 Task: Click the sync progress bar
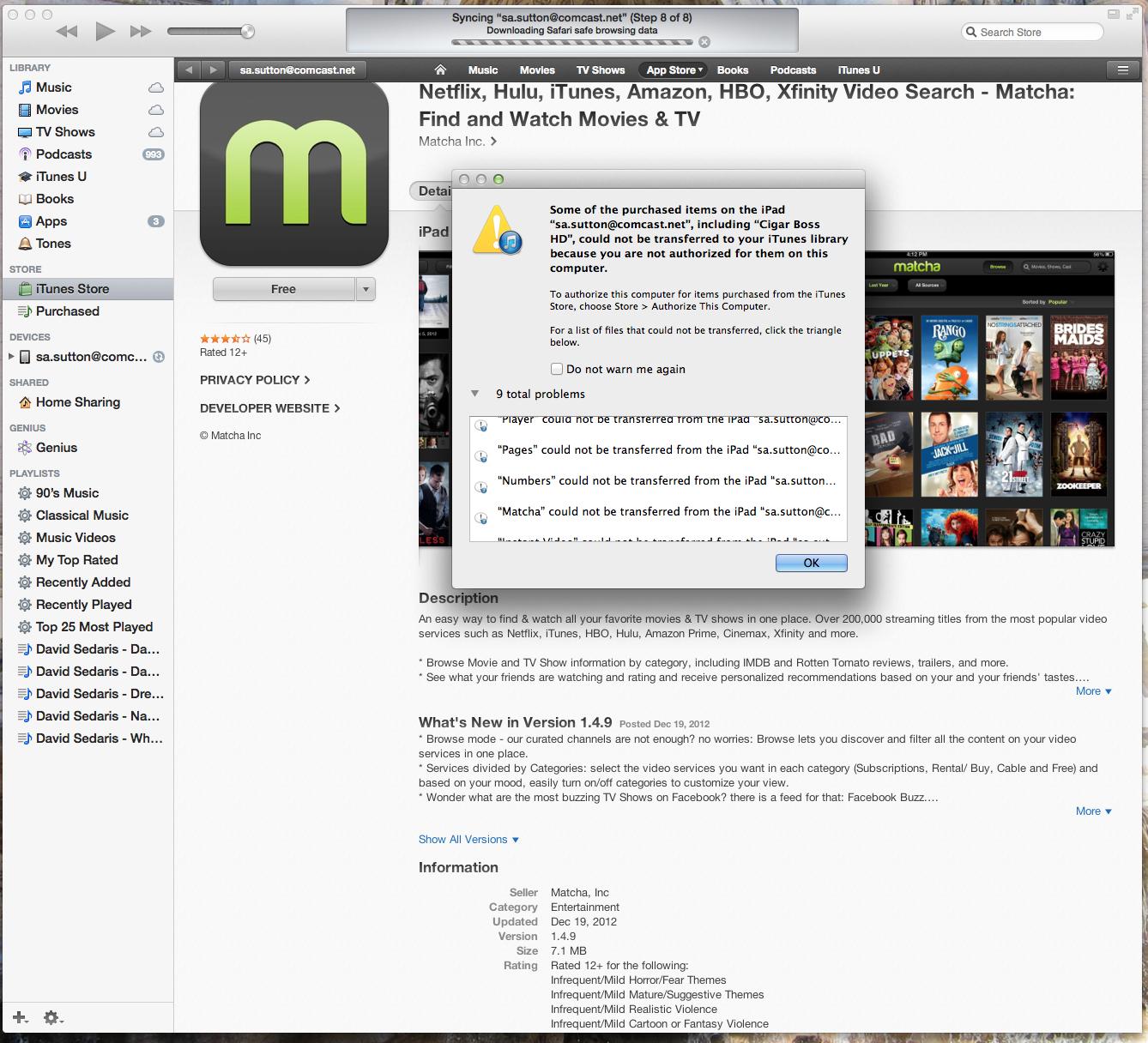tap(572, 42)
